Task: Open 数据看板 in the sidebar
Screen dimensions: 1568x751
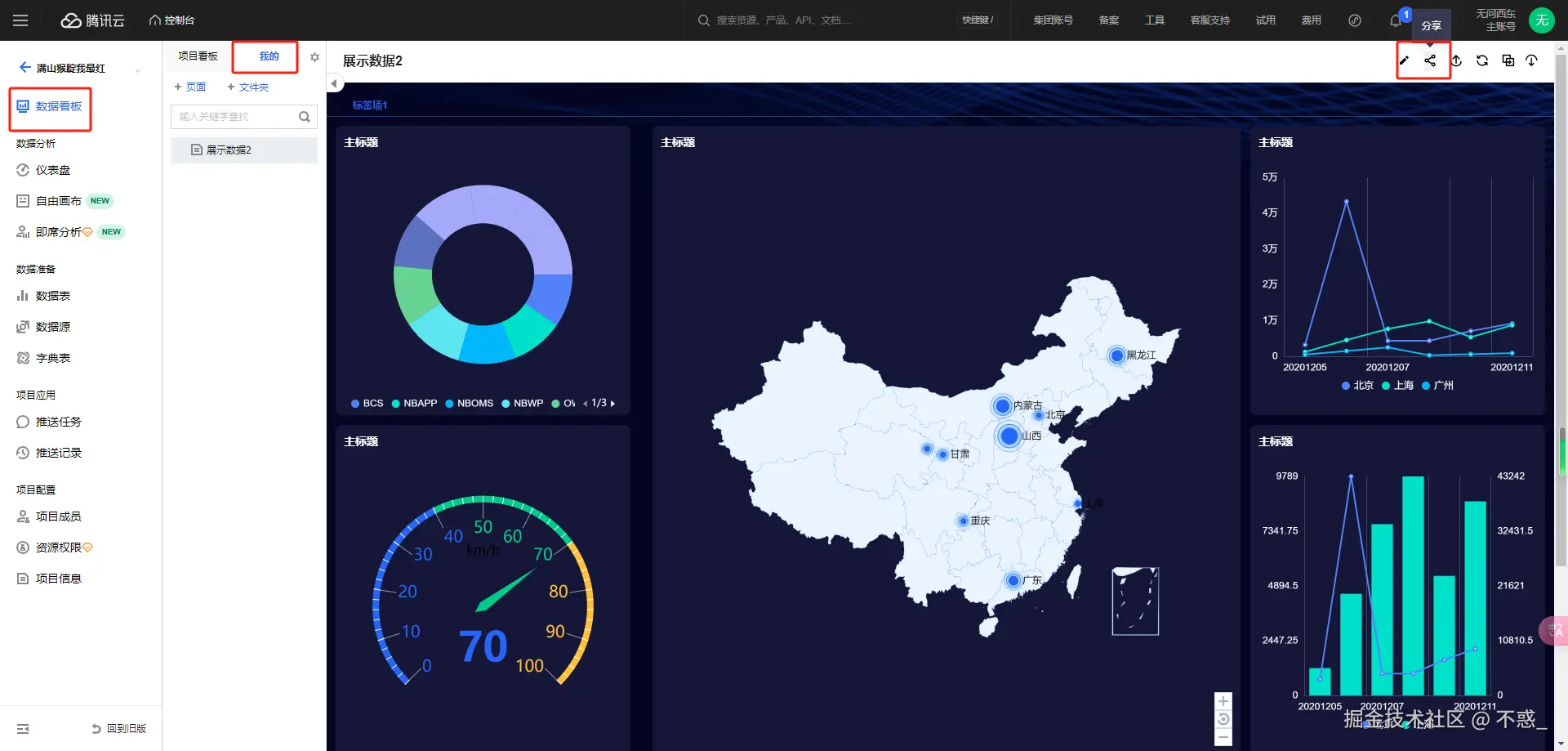Action: [50, 106]
